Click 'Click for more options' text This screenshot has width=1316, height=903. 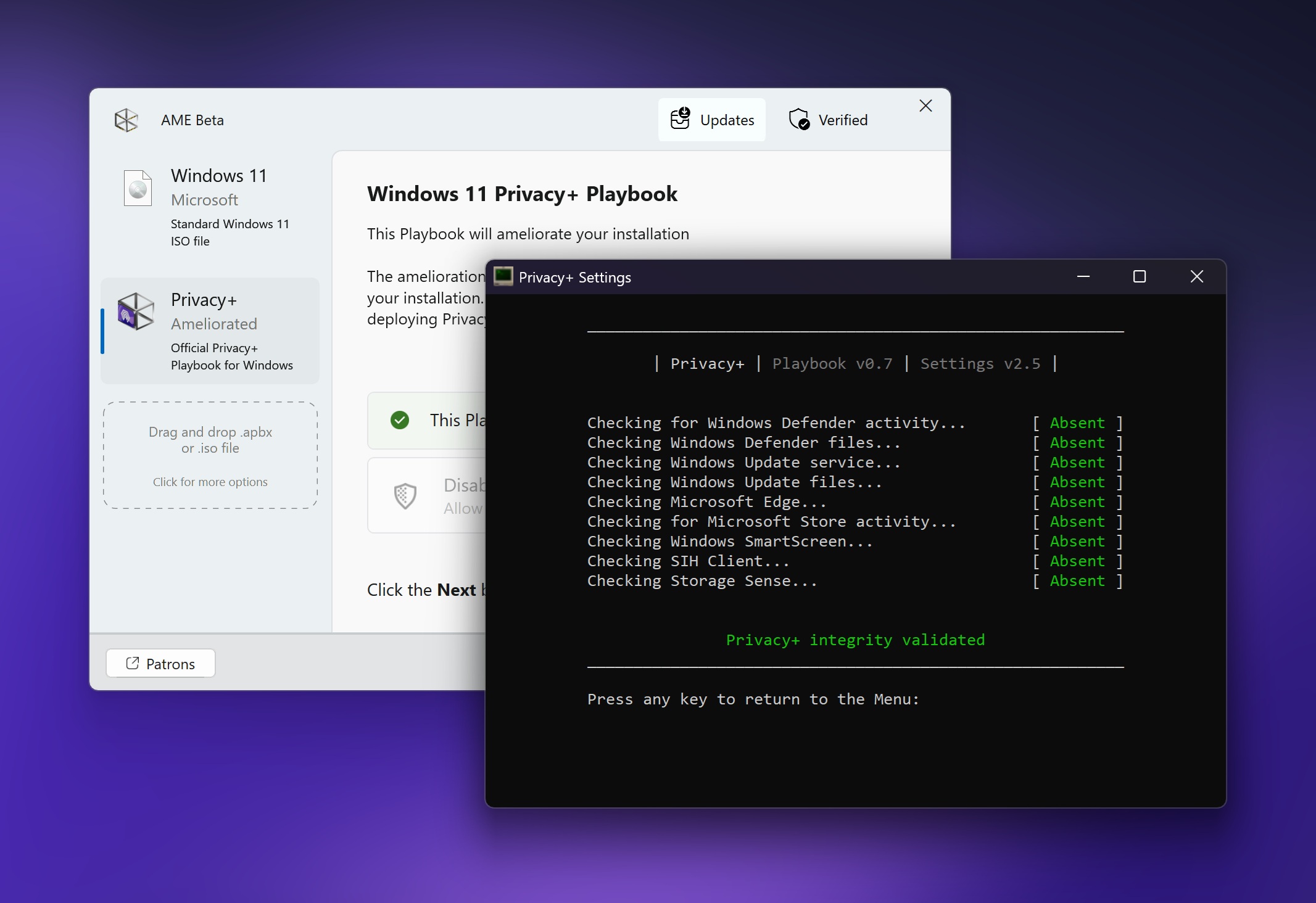tap(210, 482)
